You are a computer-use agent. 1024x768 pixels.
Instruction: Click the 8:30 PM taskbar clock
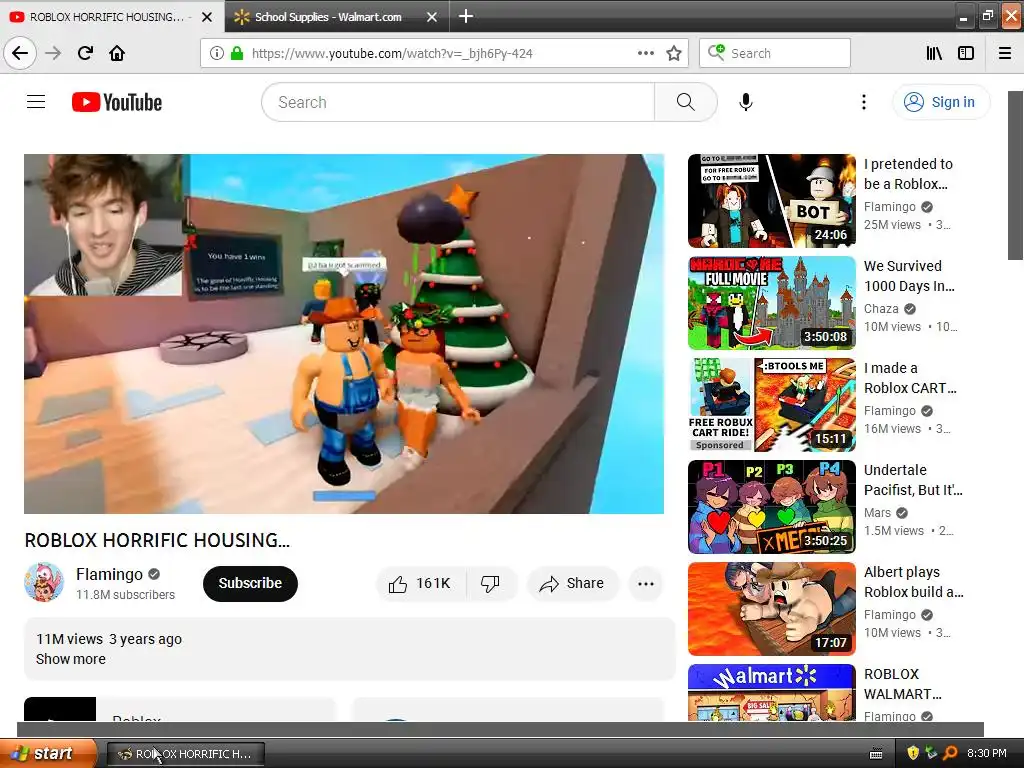987,754
